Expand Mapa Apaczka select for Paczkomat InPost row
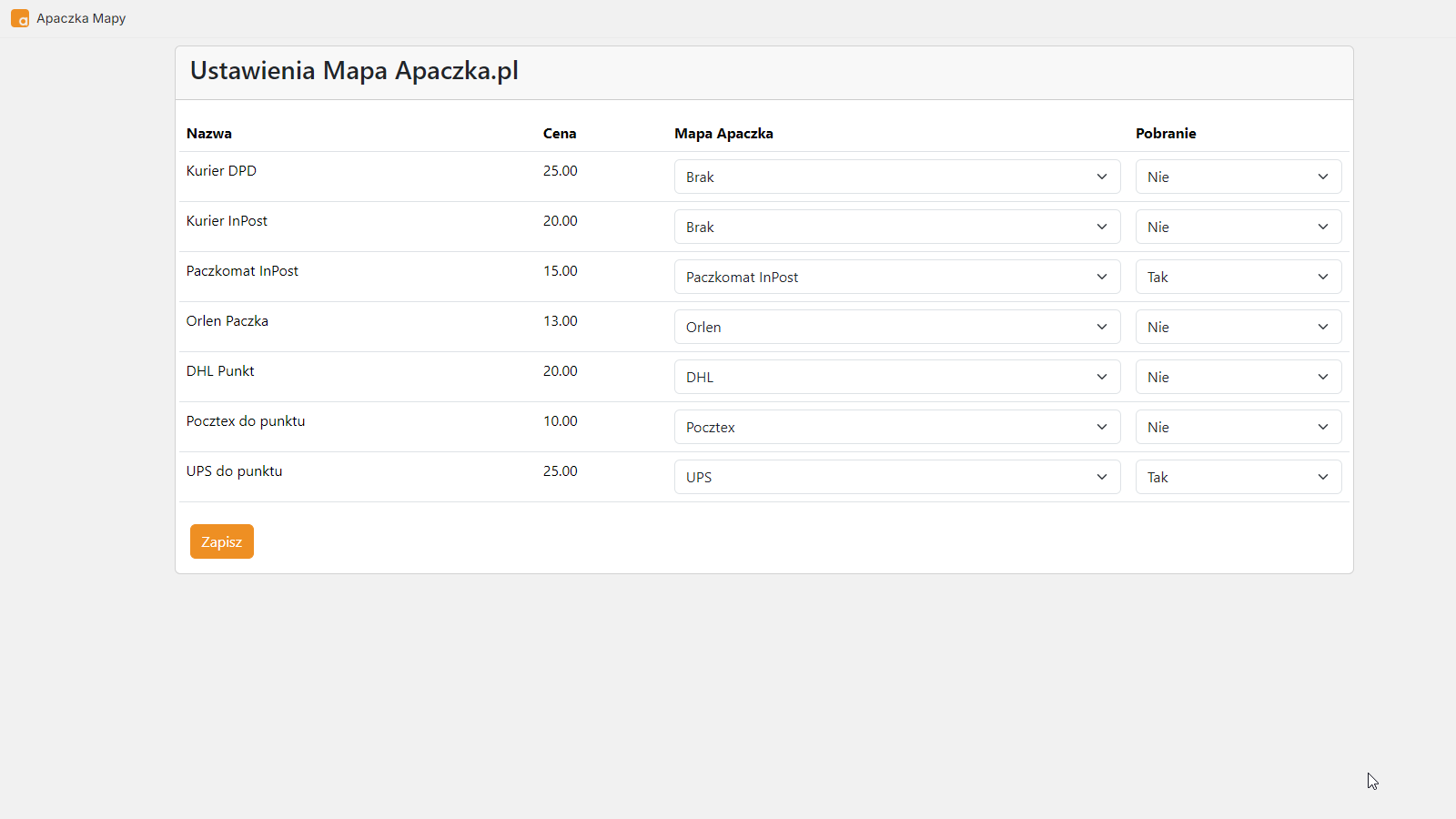Image resolution: width=1456 pixels, height=819 pixels. point(897,277)
